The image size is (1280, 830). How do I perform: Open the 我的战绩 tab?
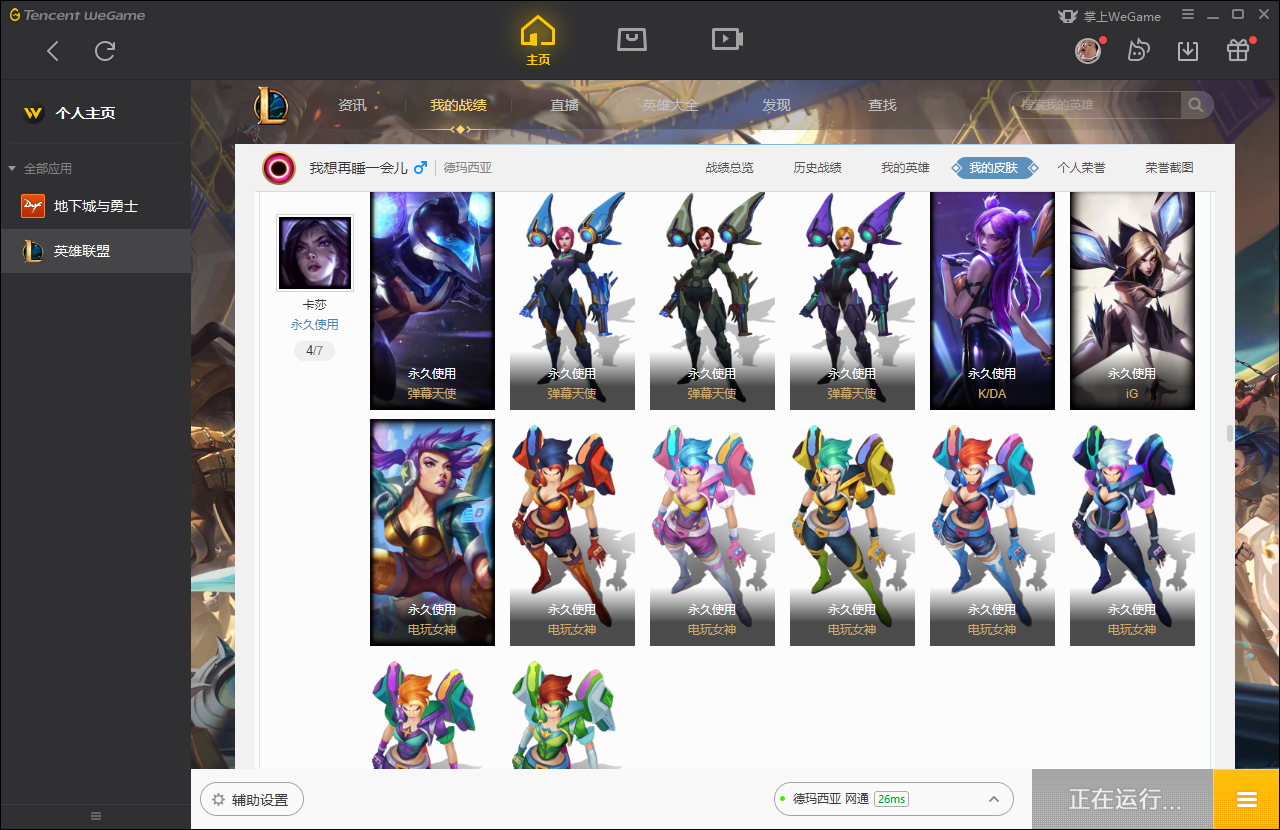click(458, 105)
